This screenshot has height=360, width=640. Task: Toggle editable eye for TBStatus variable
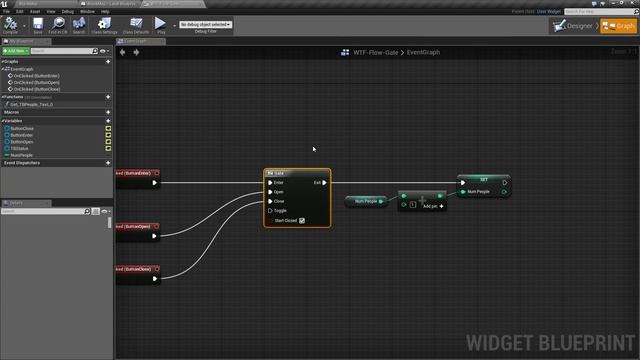click(108, 149)
